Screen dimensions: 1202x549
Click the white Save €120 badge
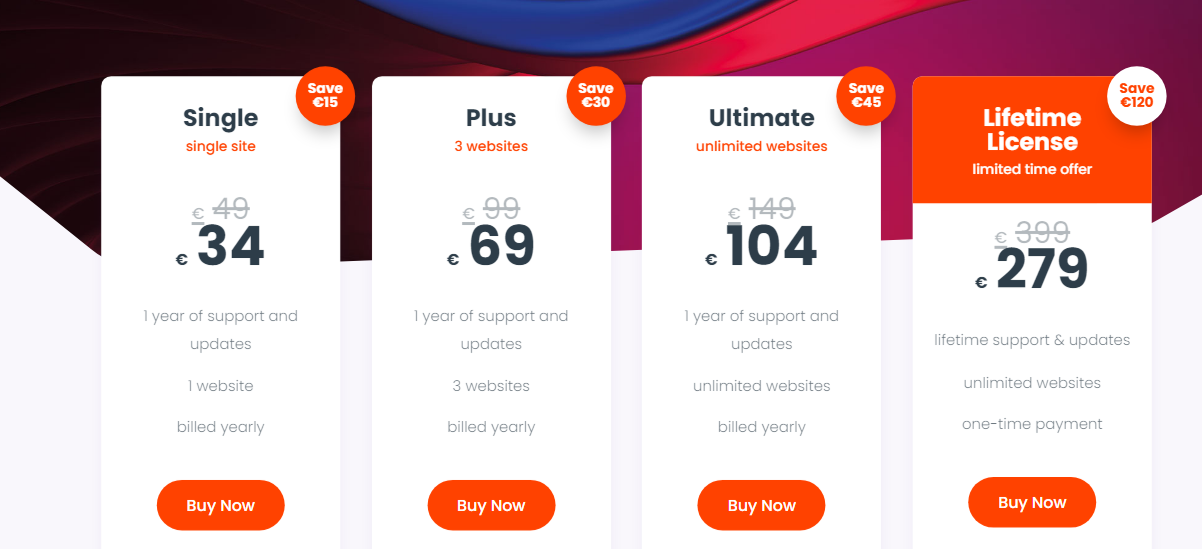(x=1136, y=95)
